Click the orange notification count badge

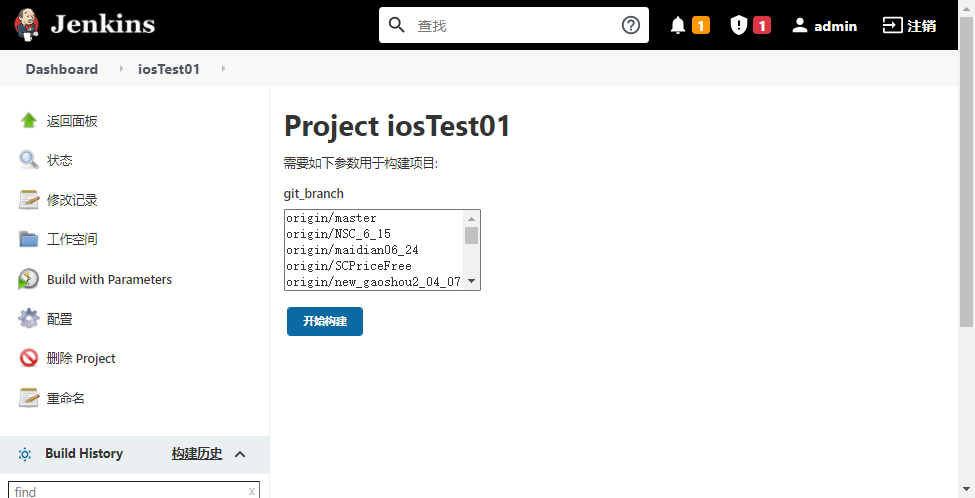click(x=701, y=25)
